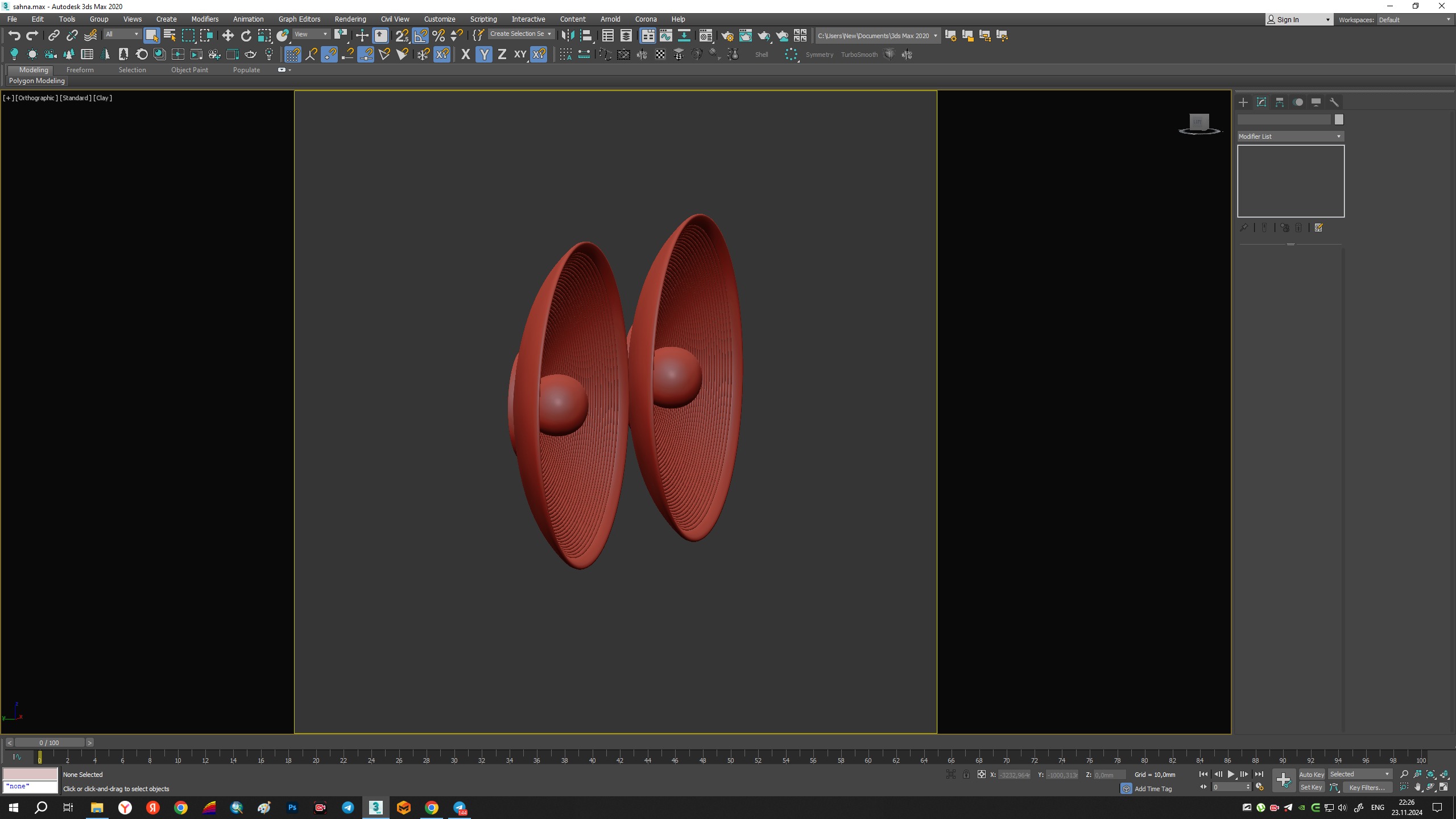Viewport: 1456px width, 819px height.
Task: Switch to the Object Paint ribbon tab
Action: (x=189, y=70)
